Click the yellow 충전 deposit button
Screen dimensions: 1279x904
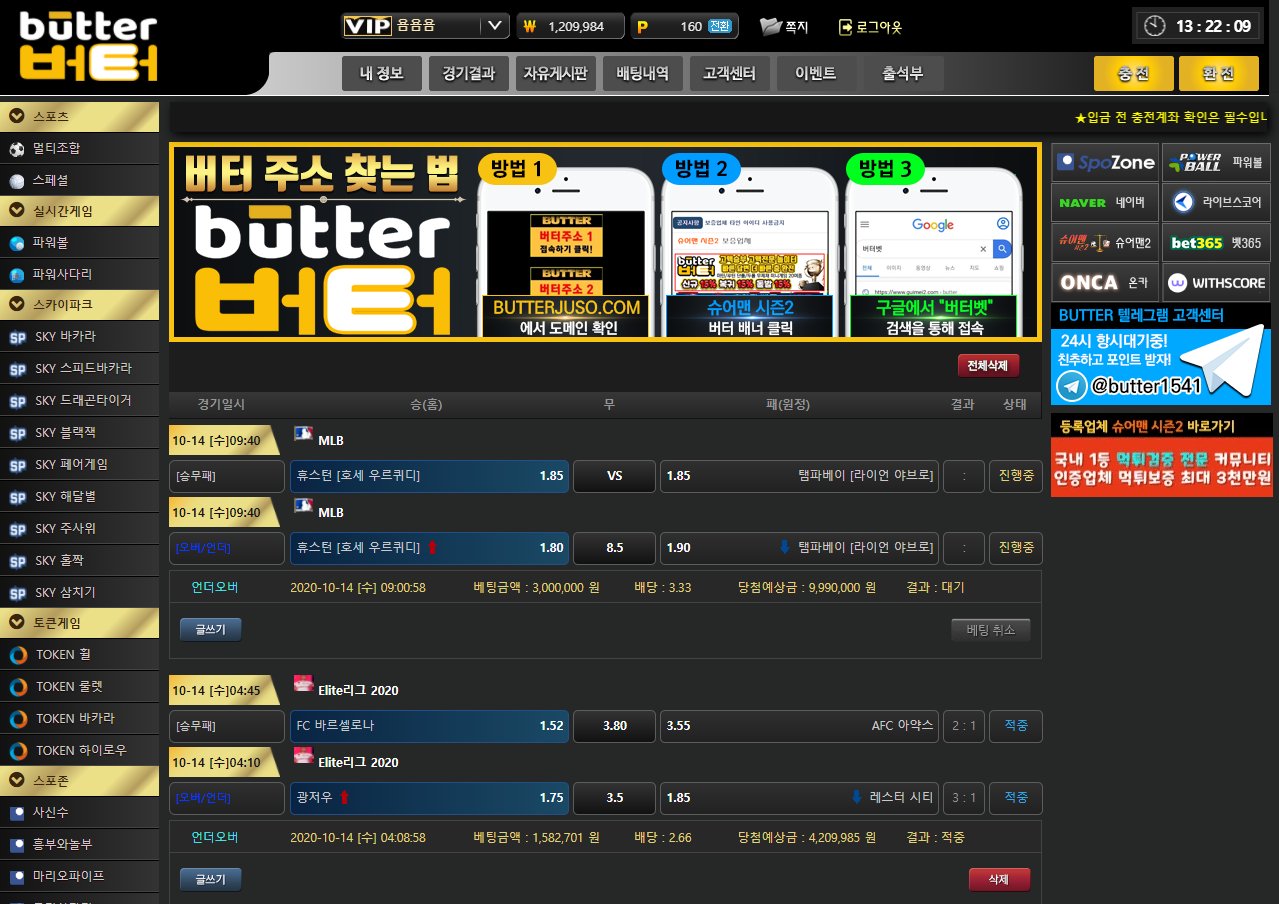click(1133, 73)
